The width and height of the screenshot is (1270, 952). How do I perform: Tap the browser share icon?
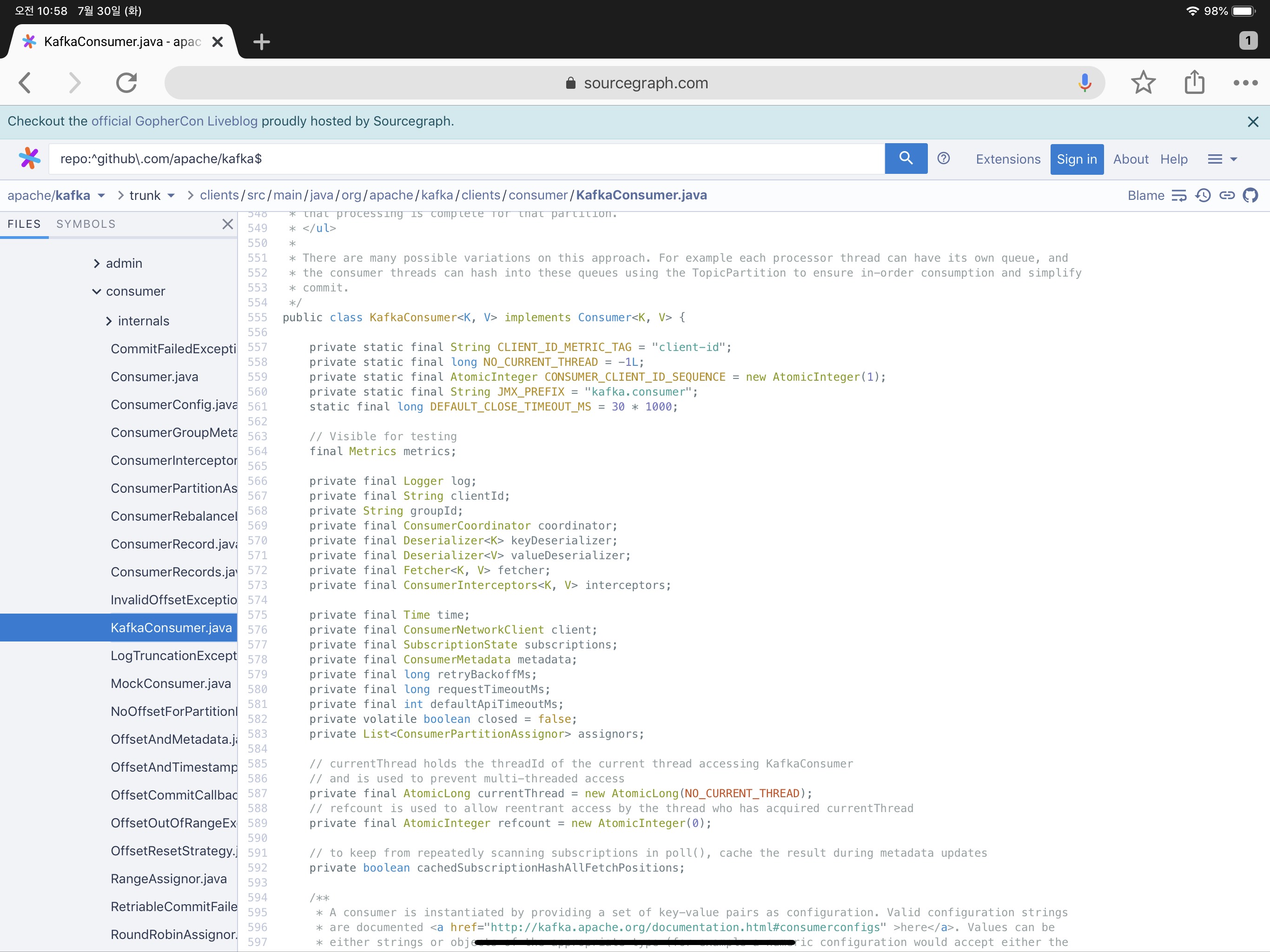pyautogui.click(x=1194, y=83)
